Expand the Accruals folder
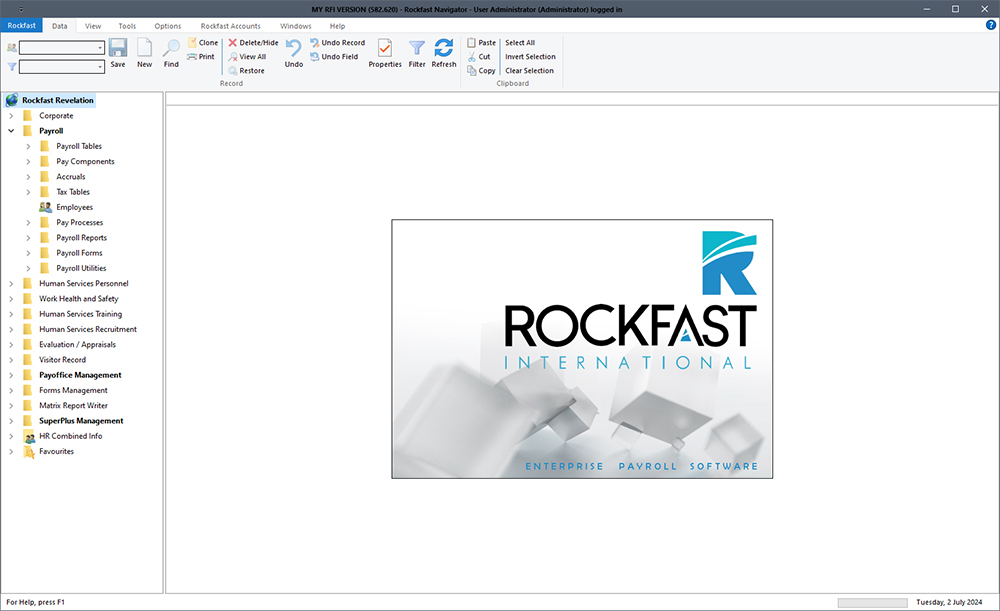 28,177
